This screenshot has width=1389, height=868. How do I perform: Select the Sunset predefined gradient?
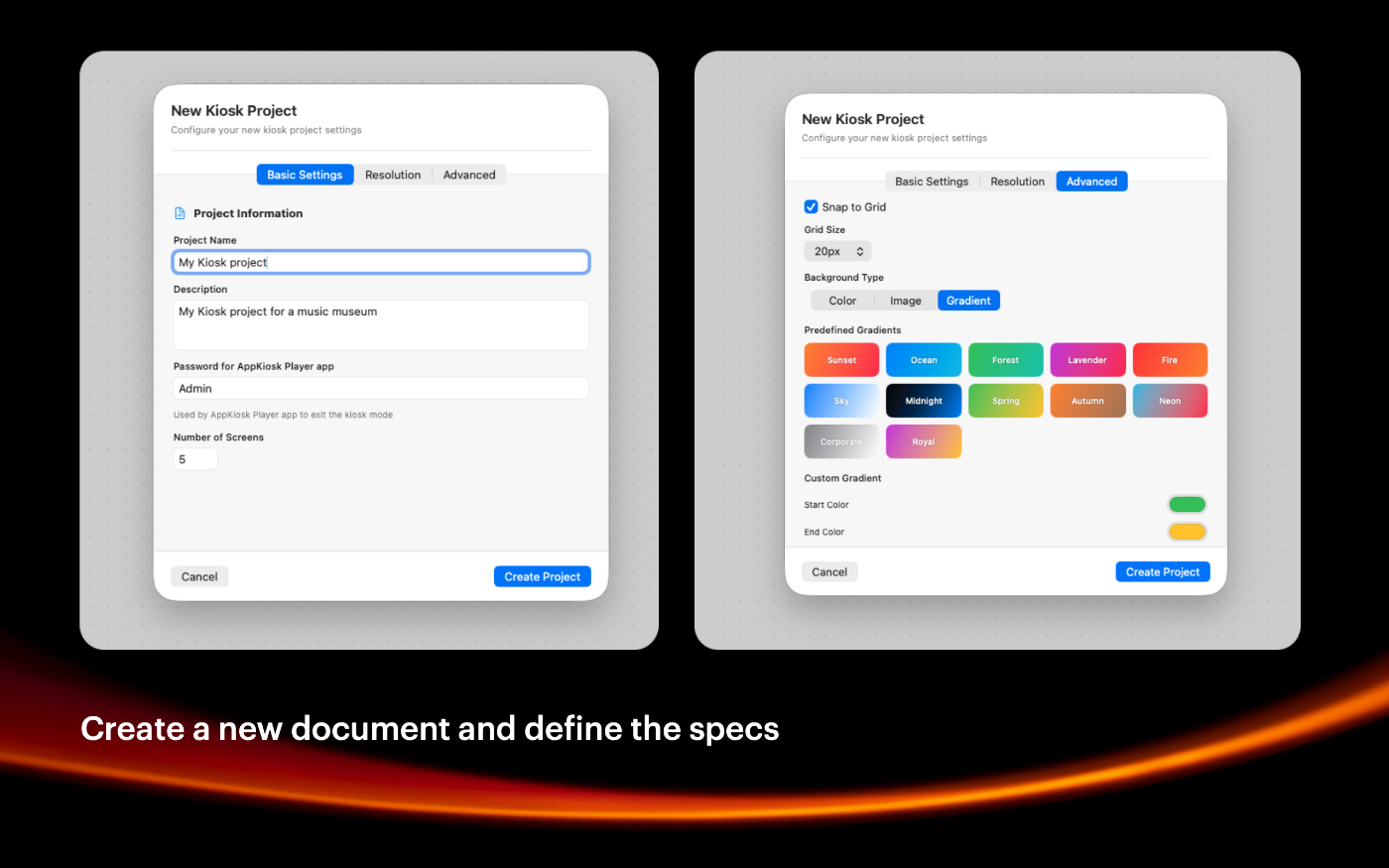[x=841, y=360]
